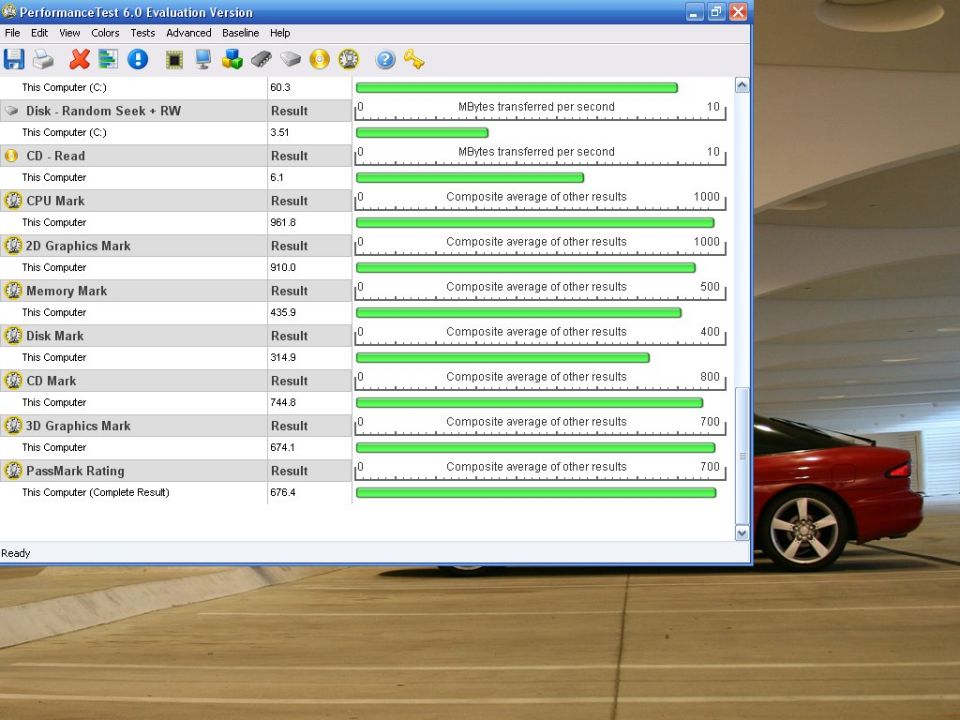Image resolution: width=960 pixels, height=720 pixels.
Task: Run the memory test RAM chip icon
Action: [x=261, y=59]
